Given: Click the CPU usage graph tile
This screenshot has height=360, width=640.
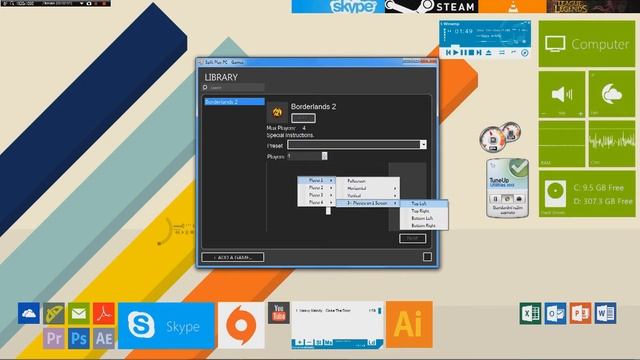Looking at the screenshot, I should (612, 144).
